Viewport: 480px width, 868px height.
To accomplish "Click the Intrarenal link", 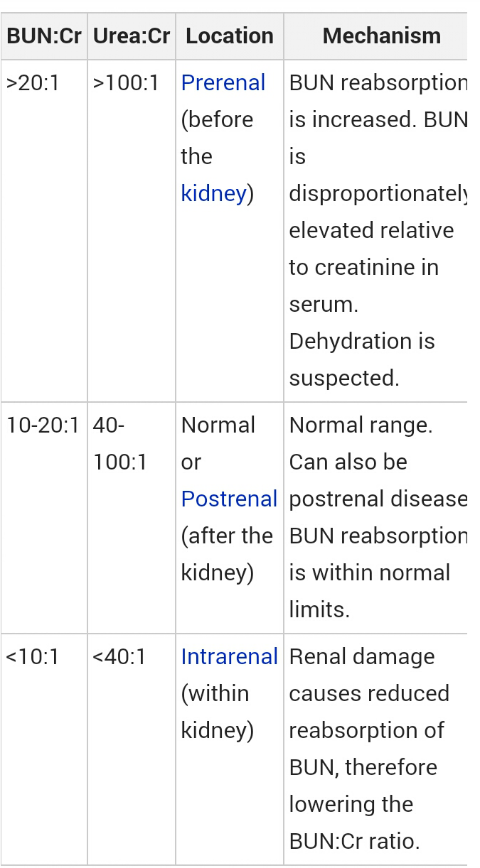I will click(229, 657).
